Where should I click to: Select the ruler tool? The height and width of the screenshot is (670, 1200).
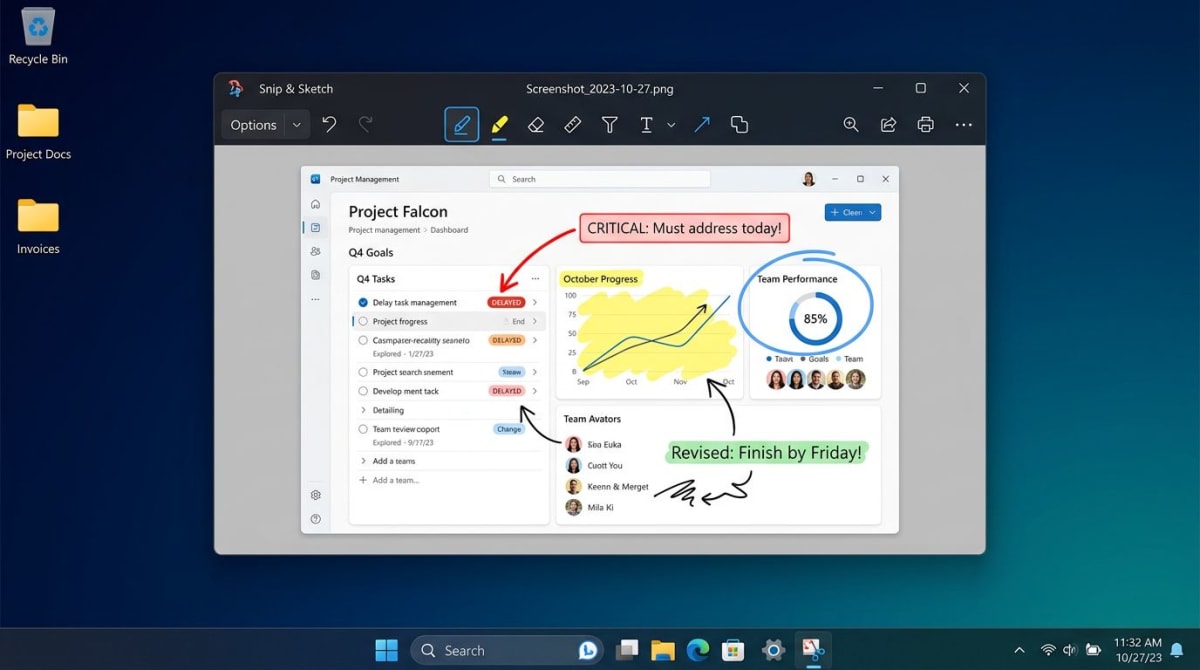(x=572, y=124)
